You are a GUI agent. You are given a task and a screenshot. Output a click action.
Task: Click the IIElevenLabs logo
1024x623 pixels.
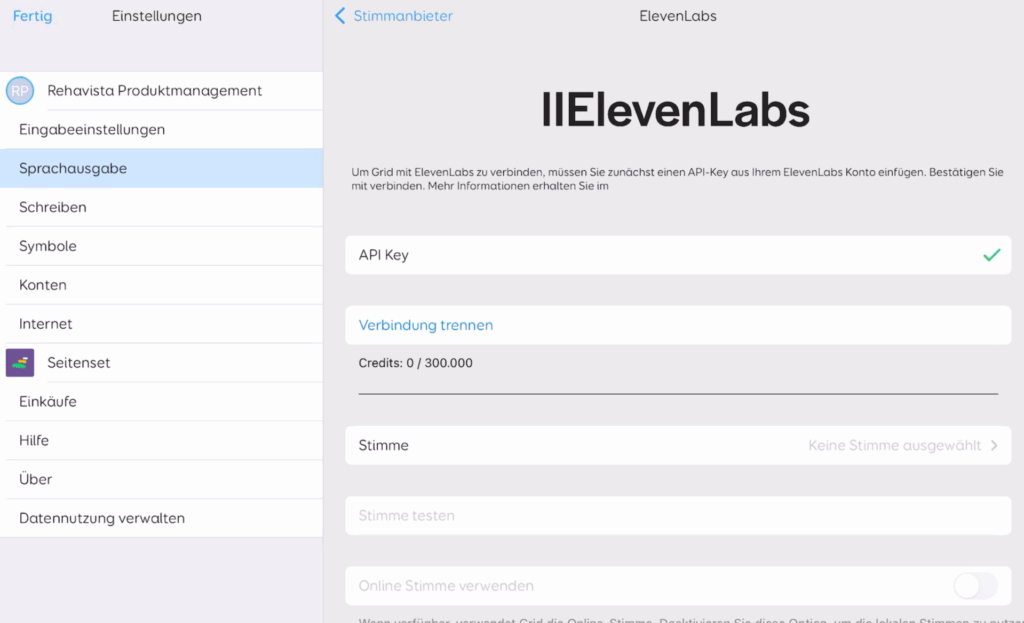[x=675, y=110]
